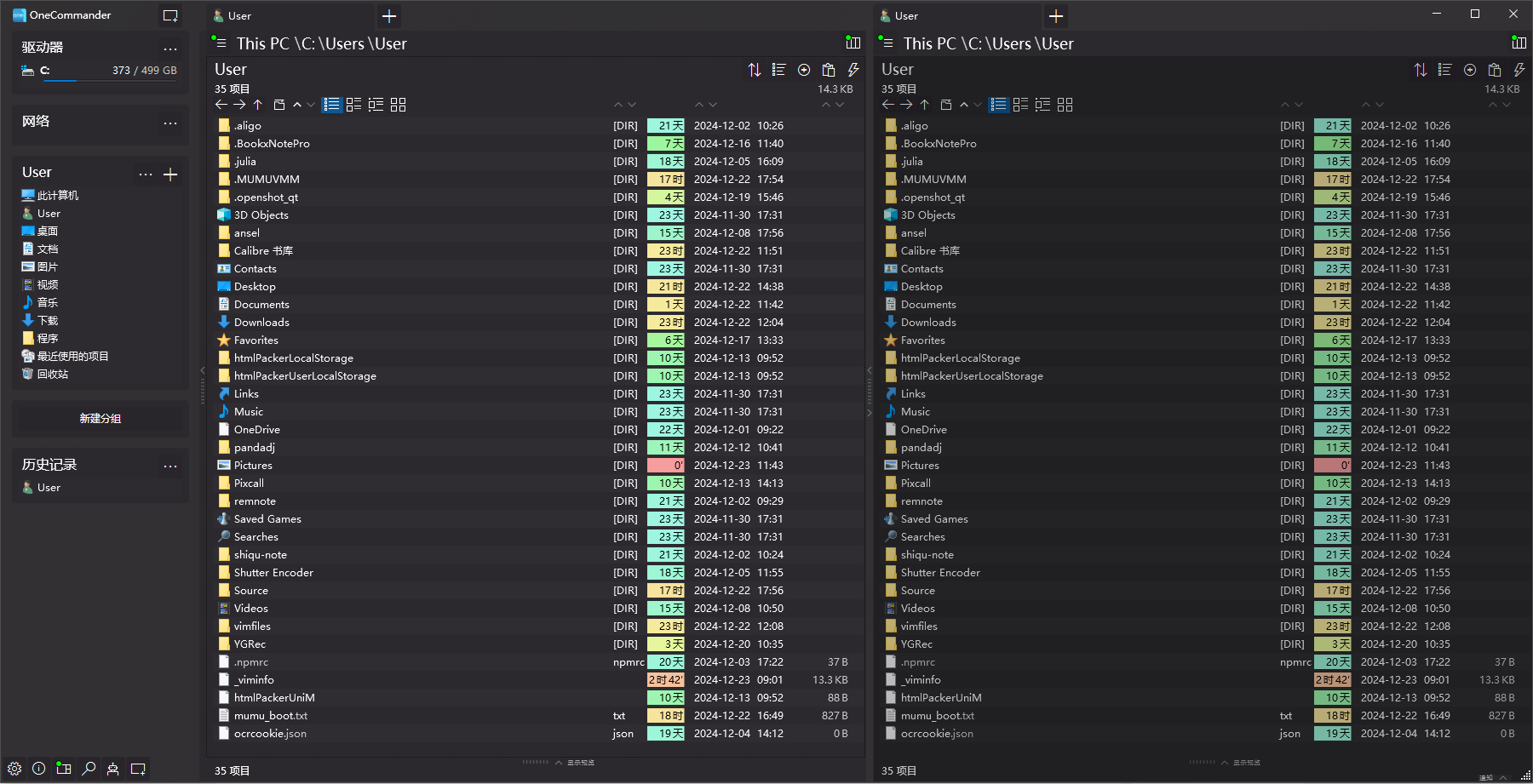Click the clipboard paste icon in left pane
Screen dimensions: 1533x784
tap(828, 70)
